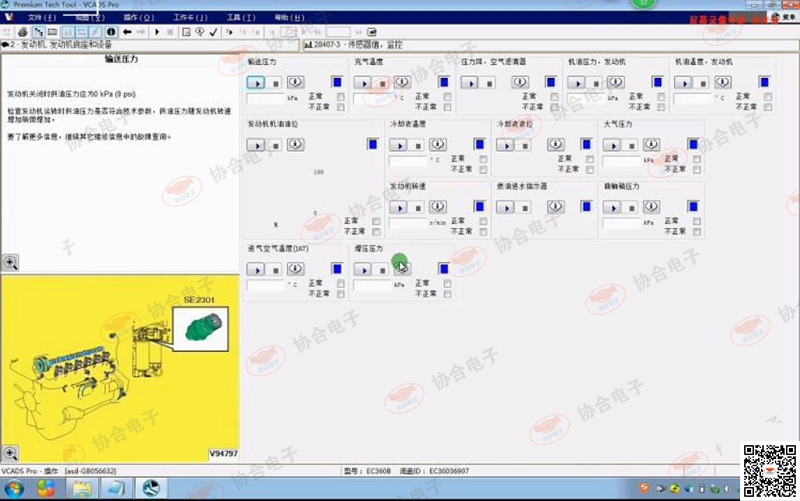Open the 工作卡(J) menu
This screenshot has height=501, width=800.
(190, 18)
